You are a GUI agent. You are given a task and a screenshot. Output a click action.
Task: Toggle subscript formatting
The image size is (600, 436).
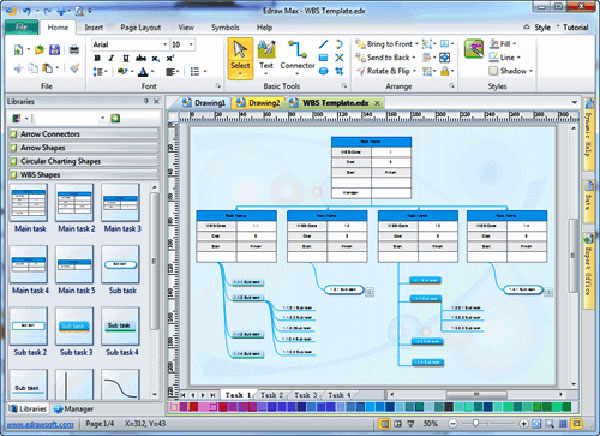[x=155, y=58]
